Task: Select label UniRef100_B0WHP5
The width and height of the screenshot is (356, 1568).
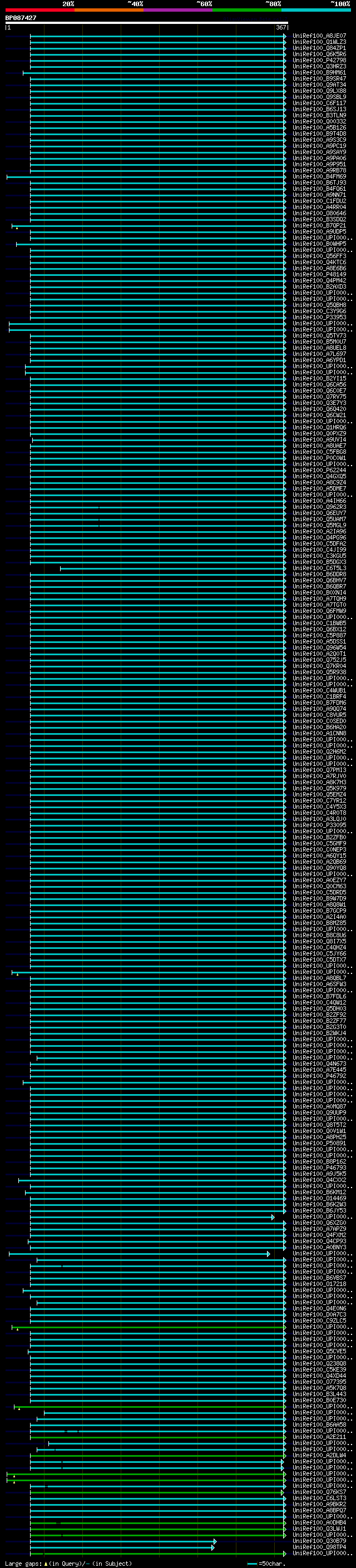Action: click(319, 244)
